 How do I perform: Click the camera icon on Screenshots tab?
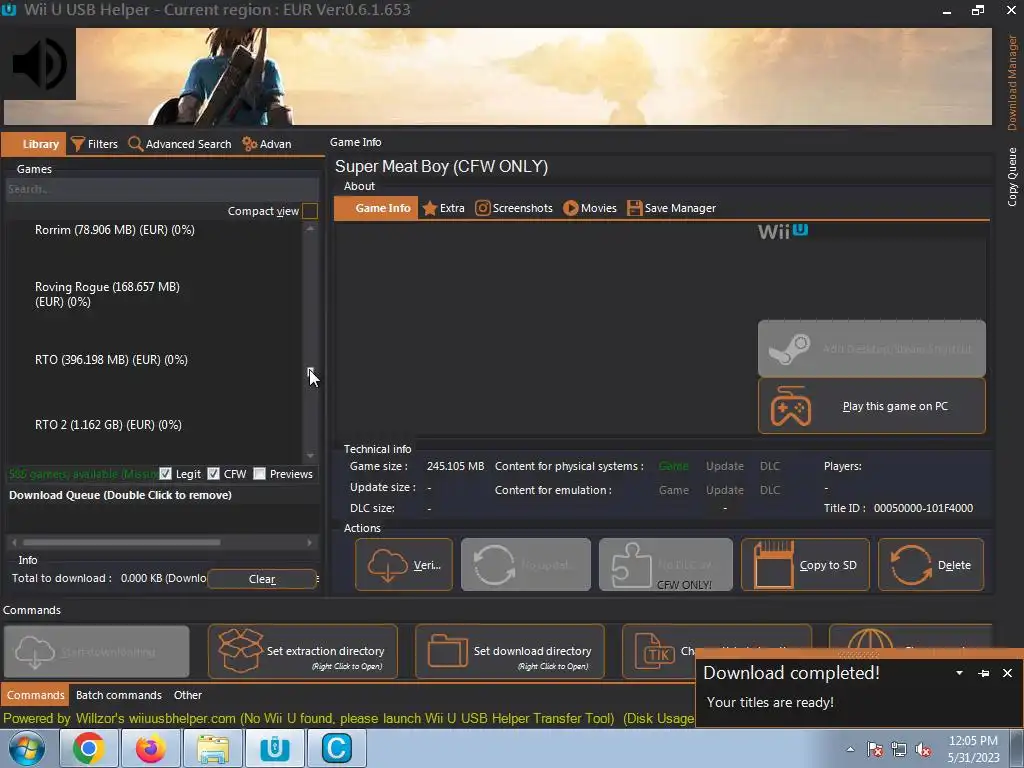[x=482, y=208]
